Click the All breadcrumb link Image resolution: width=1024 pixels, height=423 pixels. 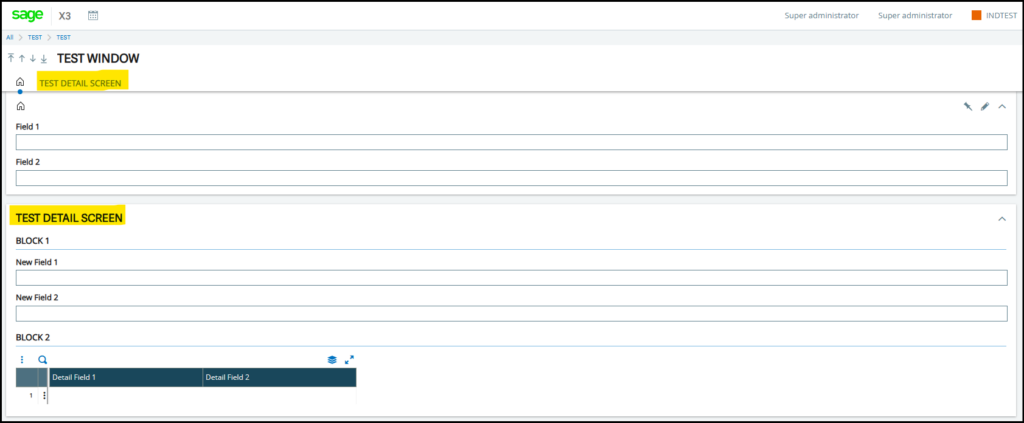pyautogui.click(x=10, y=37)
